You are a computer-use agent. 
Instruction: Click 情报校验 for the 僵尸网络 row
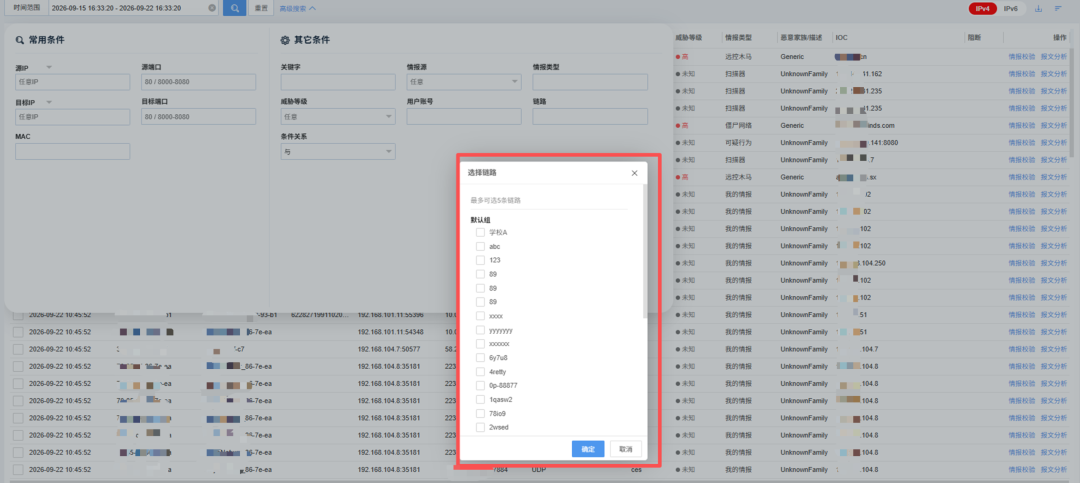[1021, 125]
